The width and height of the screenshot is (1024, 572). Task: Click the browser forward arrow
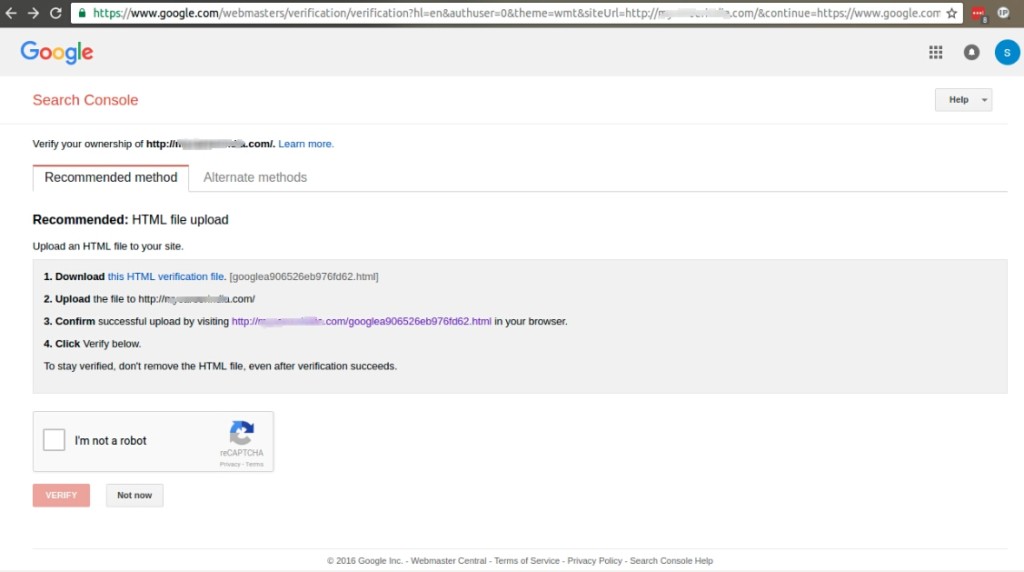[x=34, y=14]
